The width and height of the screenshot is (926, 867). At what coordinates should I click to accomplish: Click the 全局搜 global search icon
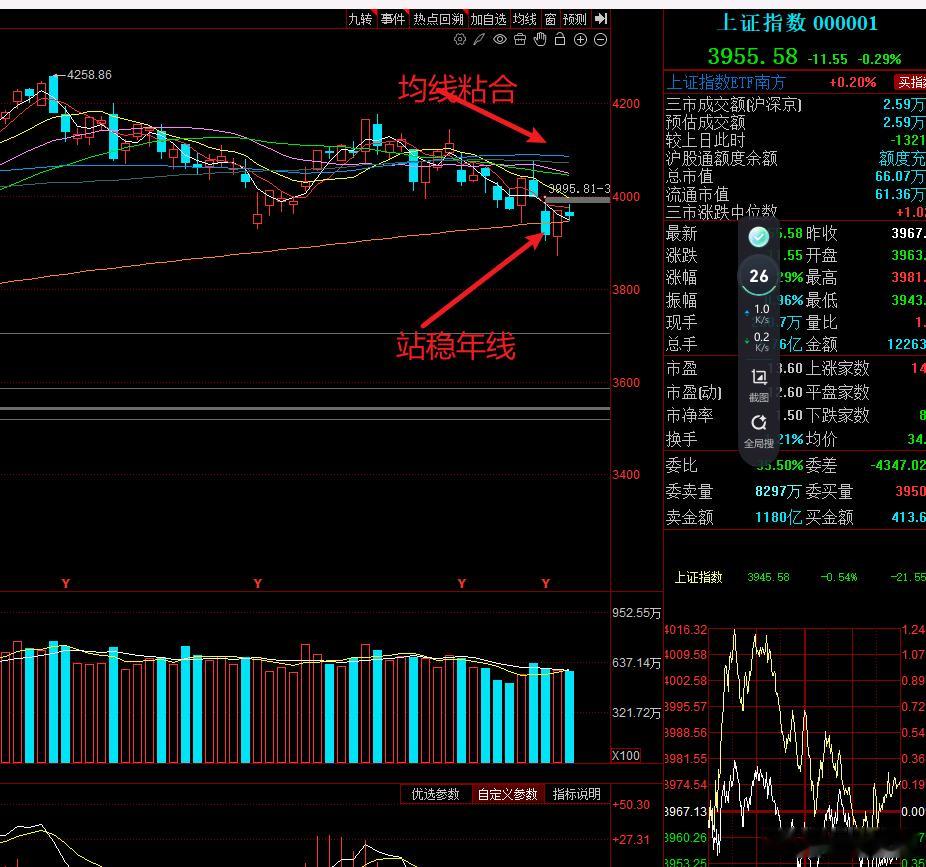[759, 431]
